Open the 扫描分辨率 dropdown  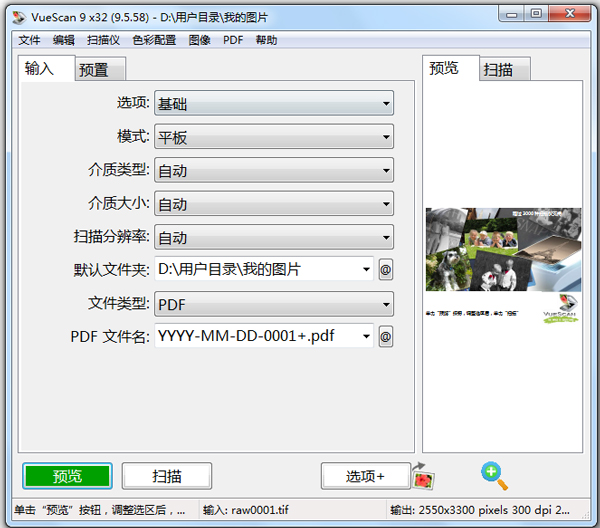click(x=274, y=237)
